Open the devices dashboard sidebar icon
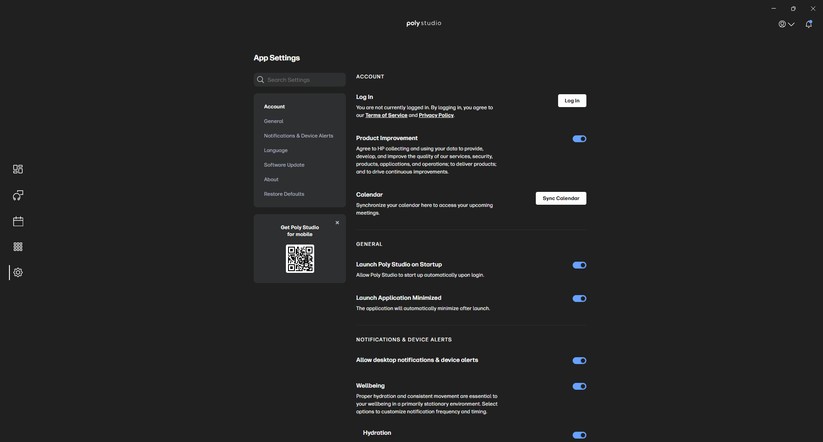This screenshot has width=823, height=442. click(x=18, y=169)
